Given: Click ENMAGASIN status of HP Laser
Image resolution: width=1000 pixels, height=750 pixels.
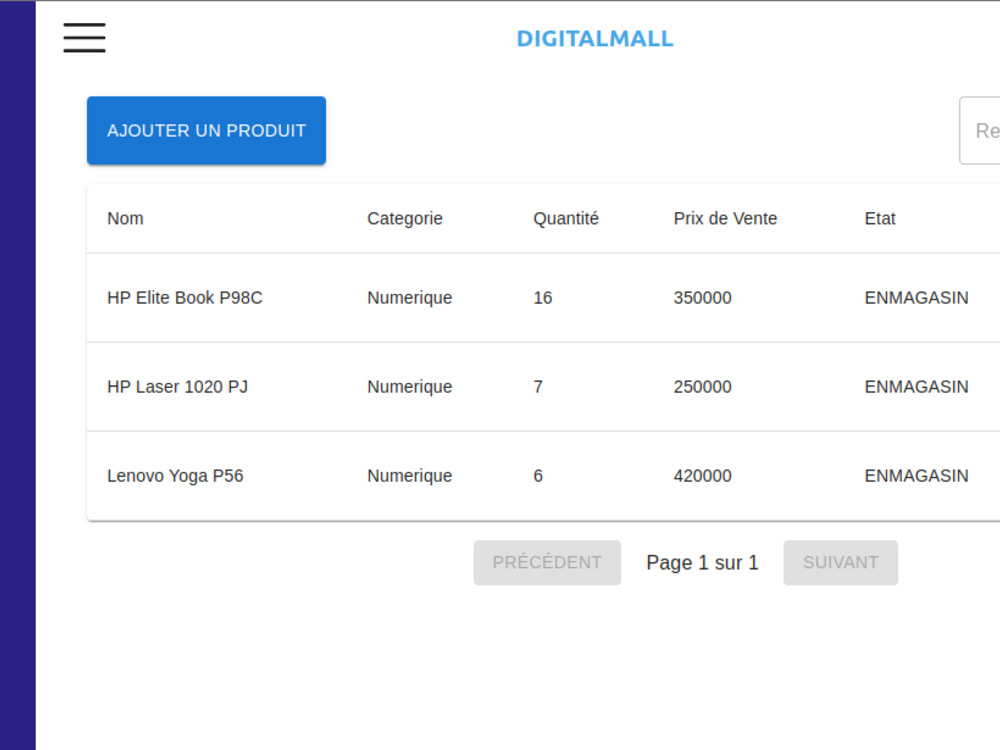Looking at the screenshot, I should (916, 386).
